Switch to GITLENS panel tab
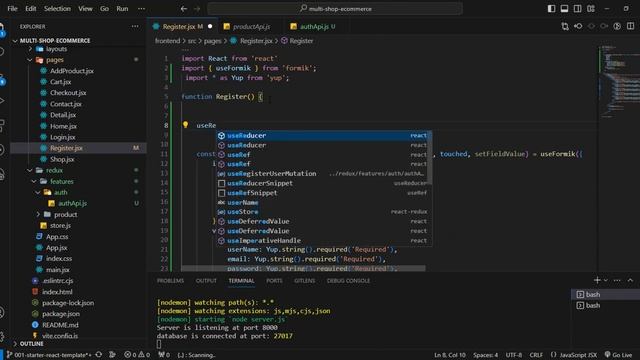 (304, 281)
